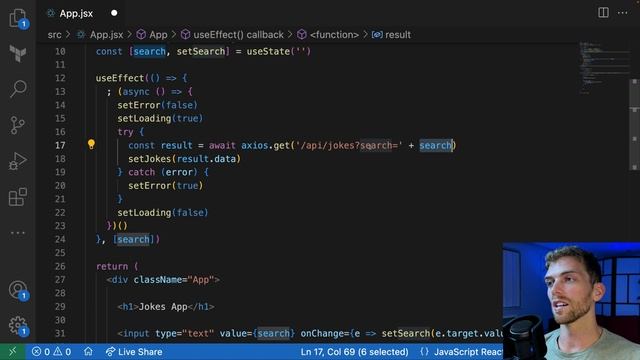This screenshot has height=360, width=640.
Task: Open App.jsx breadcrumb segment
Action: point(106,35)
